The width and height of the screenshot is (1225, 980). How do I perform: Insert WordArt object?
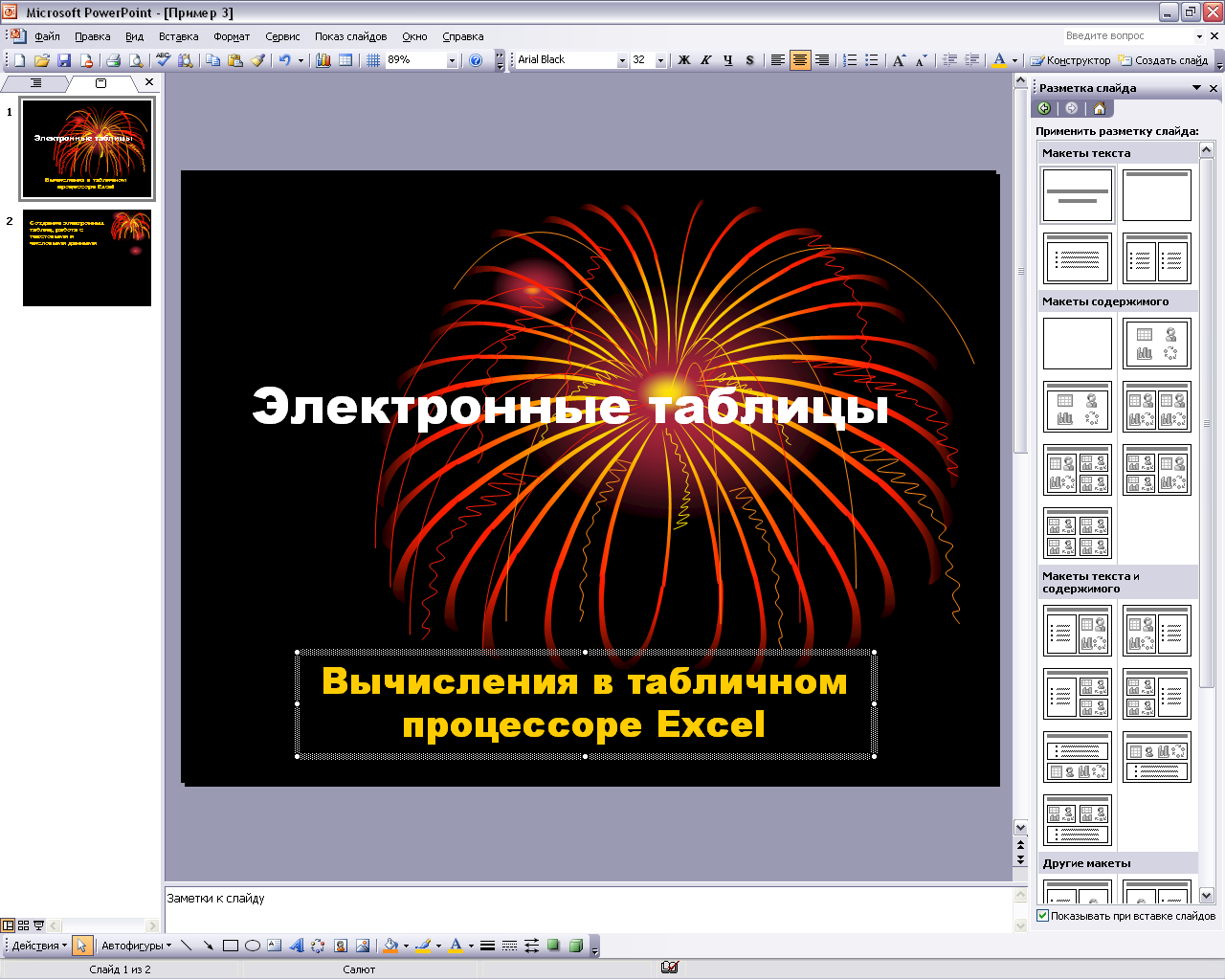[x=297, y=946]
